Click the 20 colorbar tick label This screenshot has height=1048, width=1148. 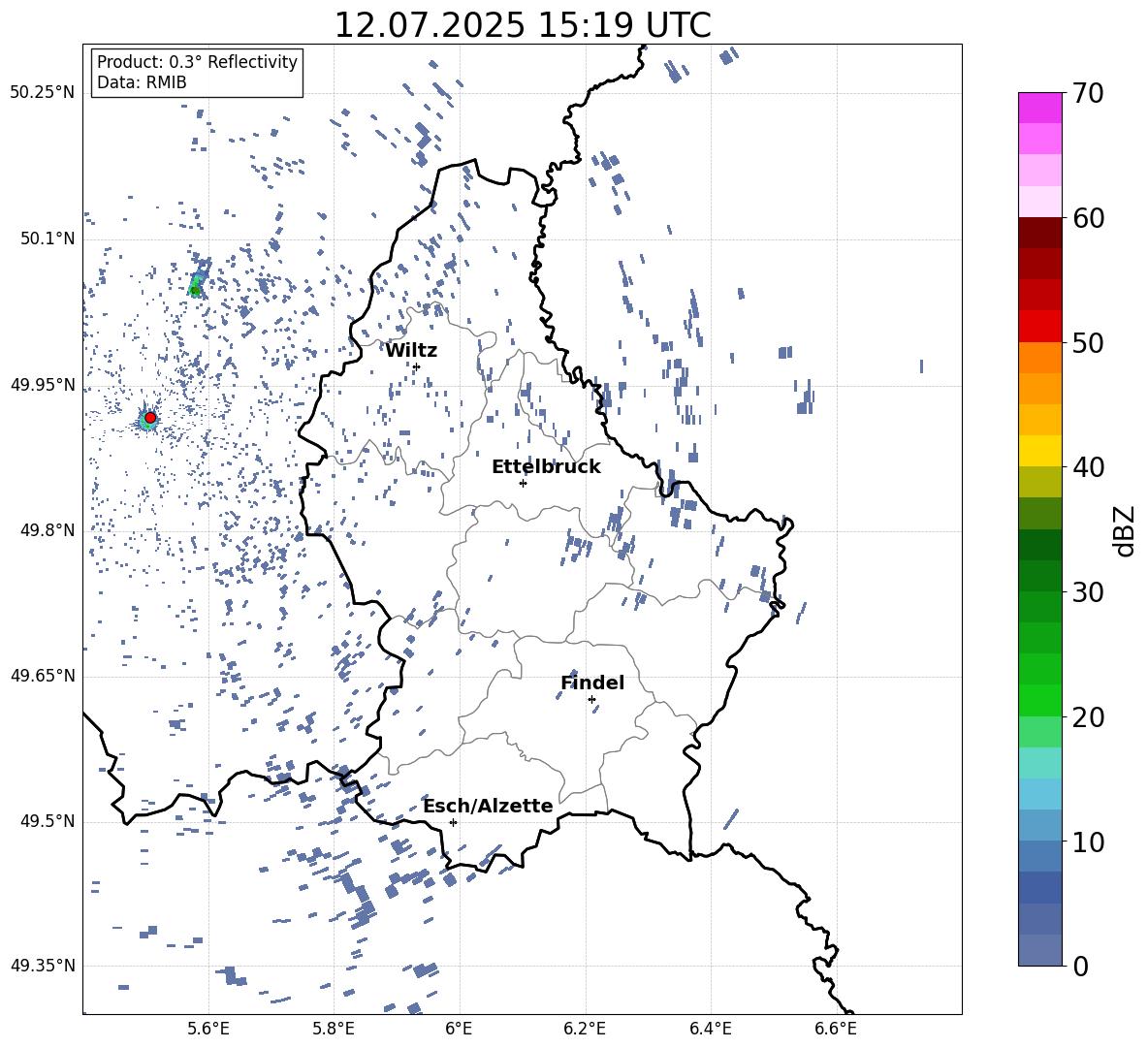tap(1088, 717)
